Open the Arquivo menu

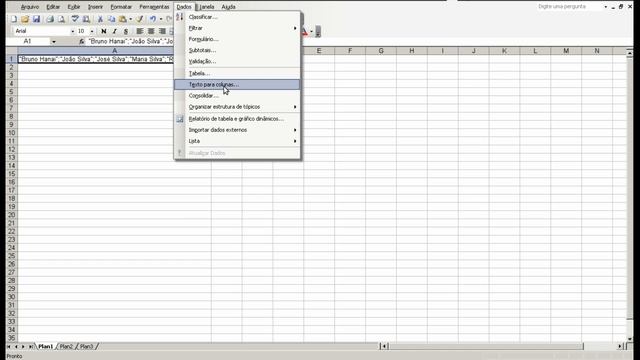point(30,7)
